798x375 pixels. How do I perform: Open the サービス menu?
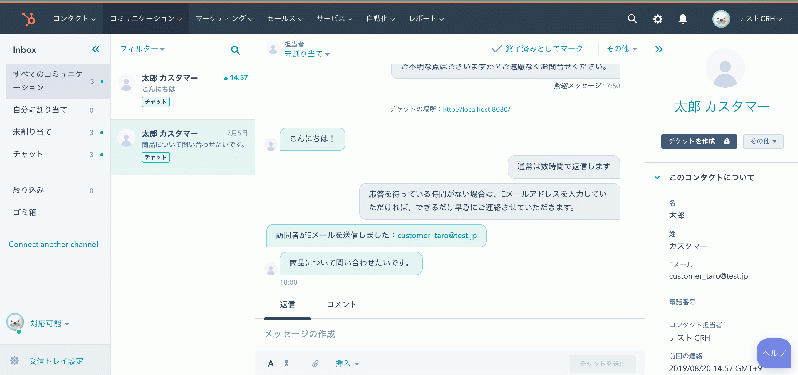coord(334,19)
